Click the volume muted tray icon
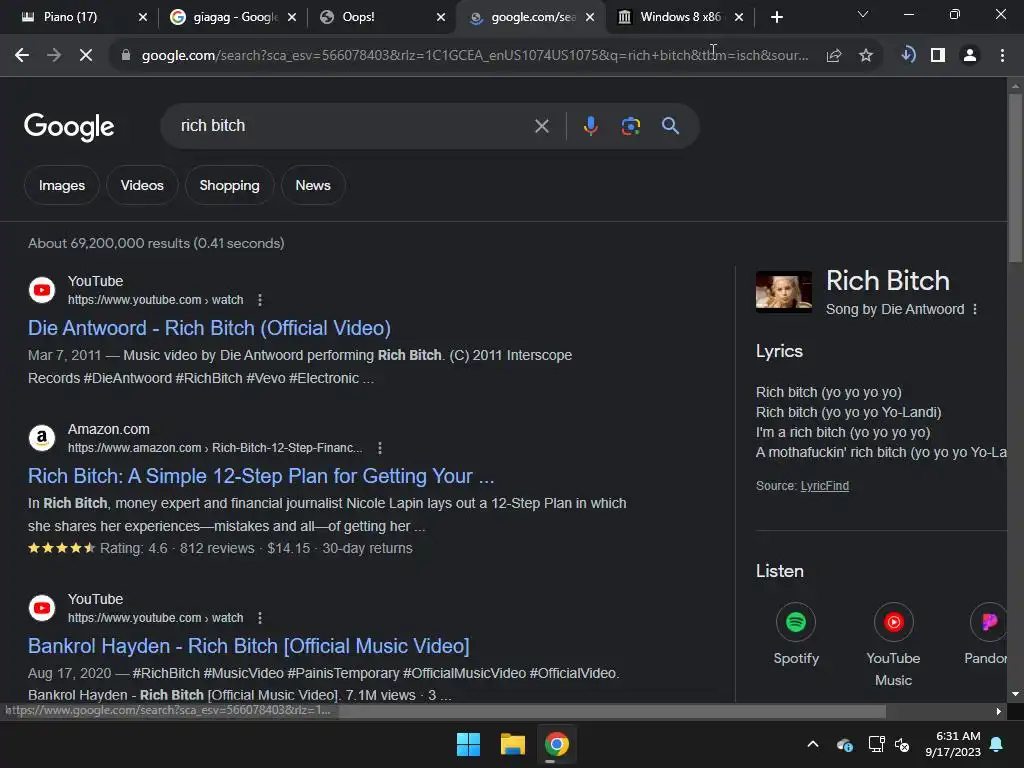The width and height of the screenshot is (1024, 768). [902, 744]
